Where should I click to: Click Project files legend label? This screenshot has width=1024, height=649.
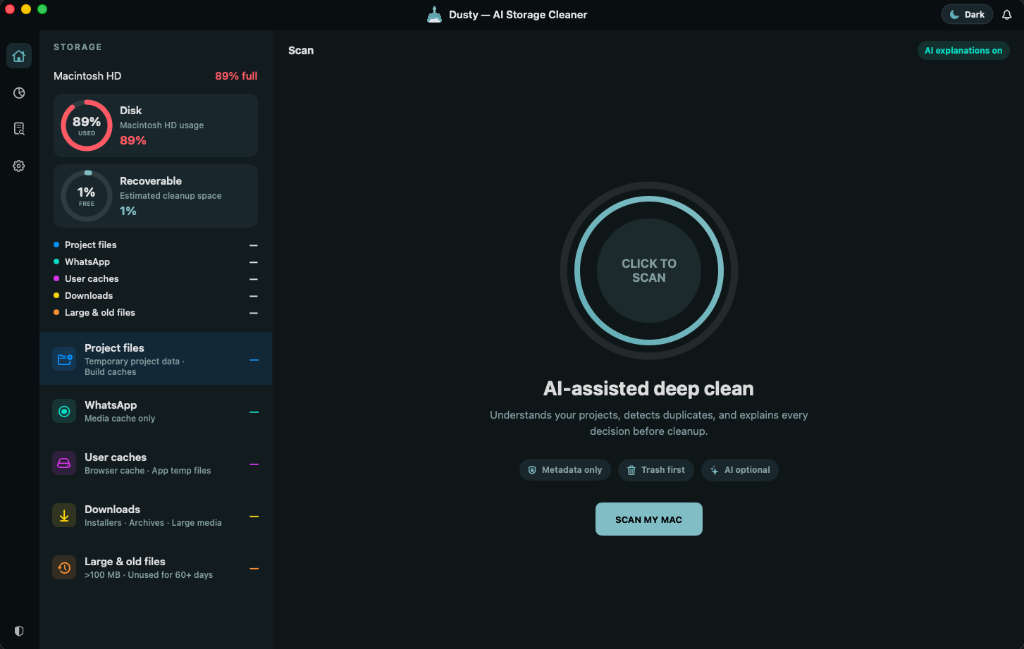91,245
